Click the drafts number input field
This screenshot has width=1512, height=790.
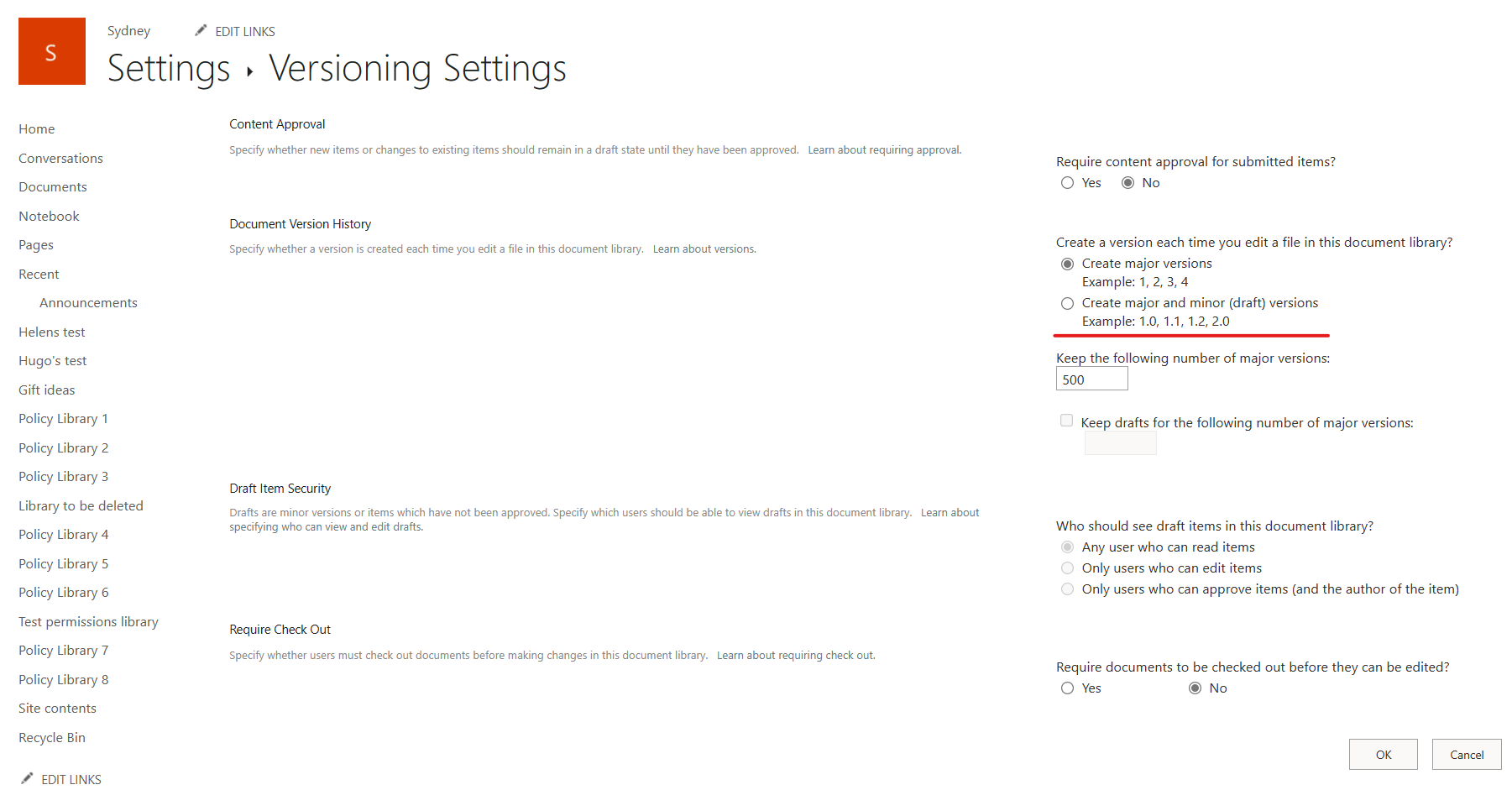(x=1119, y=443)
